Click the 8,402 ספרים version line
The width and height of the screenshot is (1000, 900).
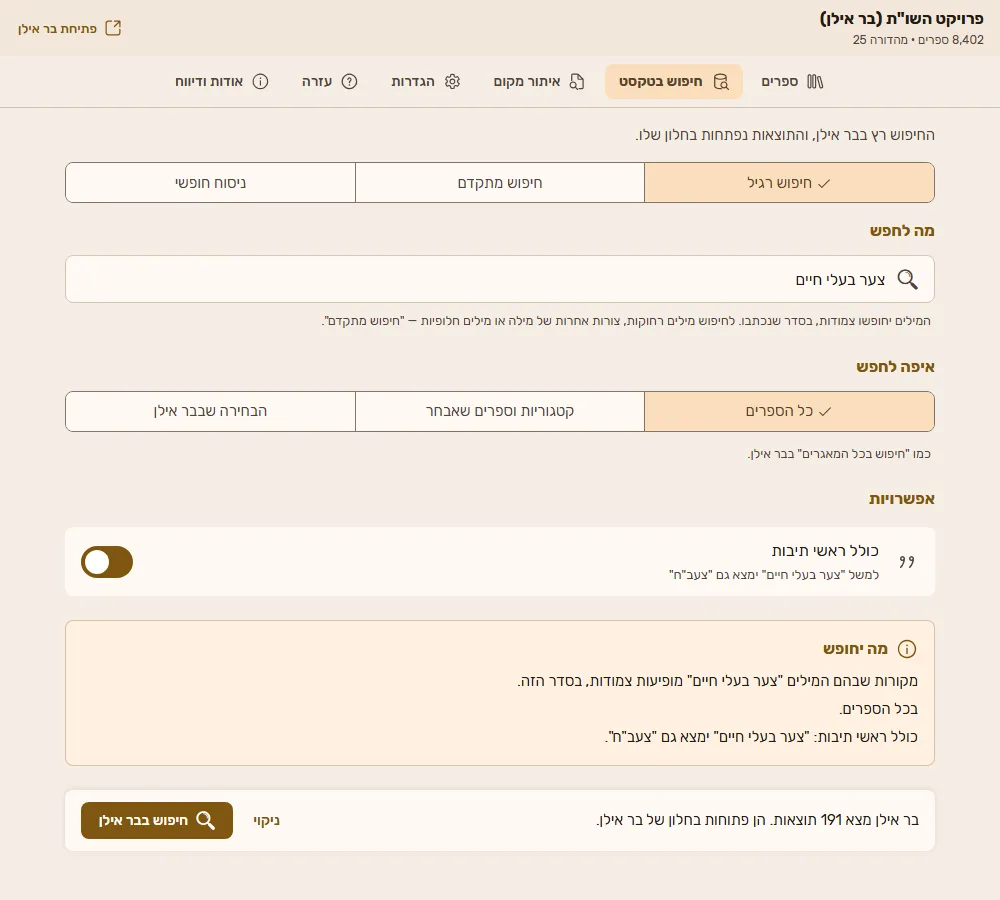918,40
